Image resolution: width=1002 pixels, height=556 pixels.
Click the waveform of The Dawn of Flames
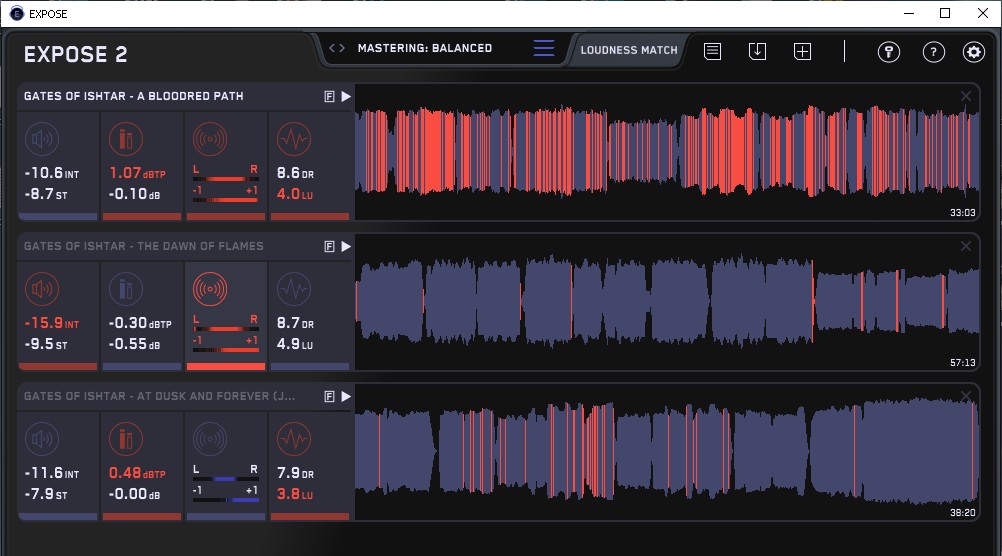coord(667,302)
